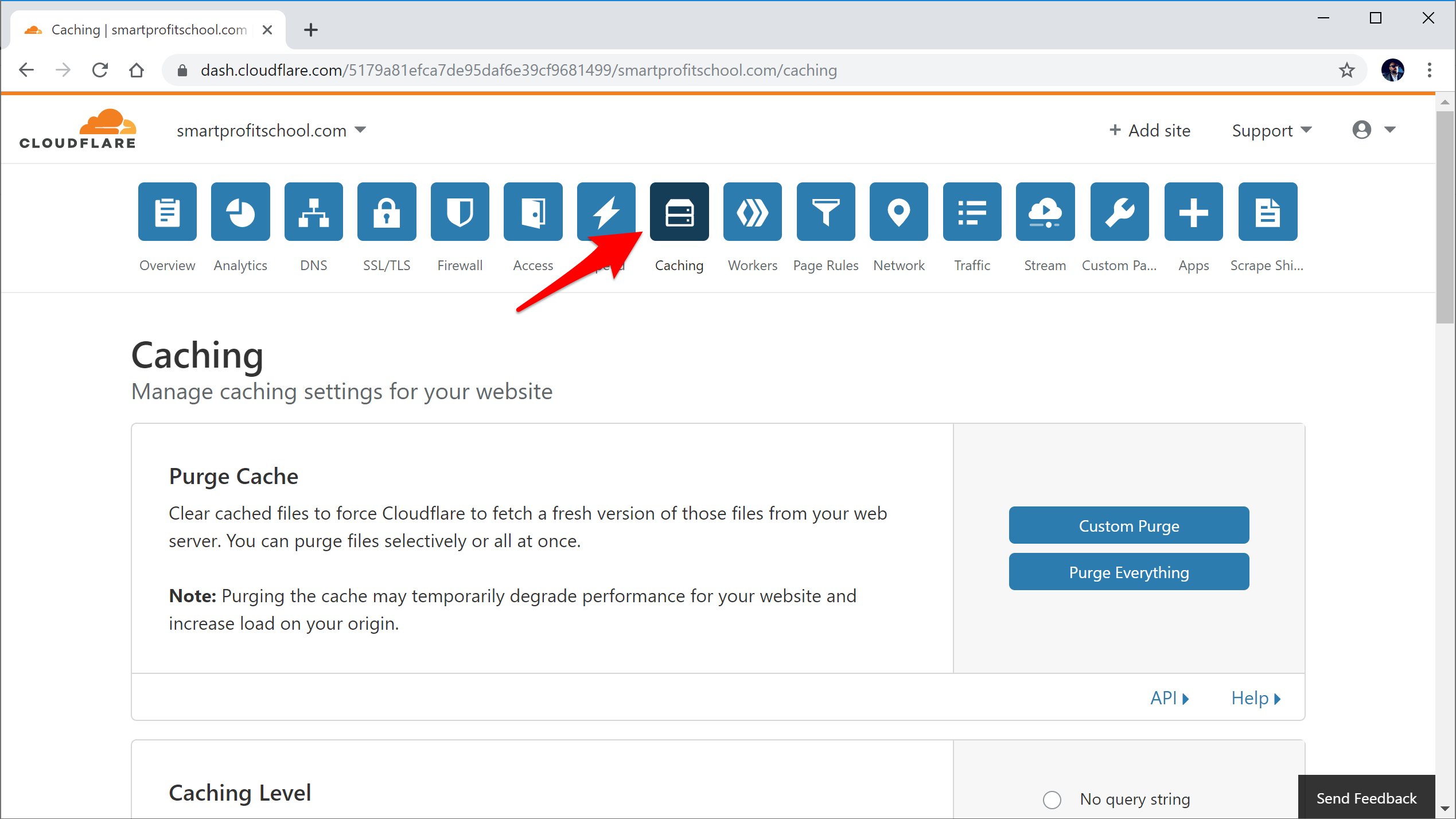Switch to the Stream tab label
Image resolution: width=1456 pixels, height=819 pixels.
[1045, 266]
